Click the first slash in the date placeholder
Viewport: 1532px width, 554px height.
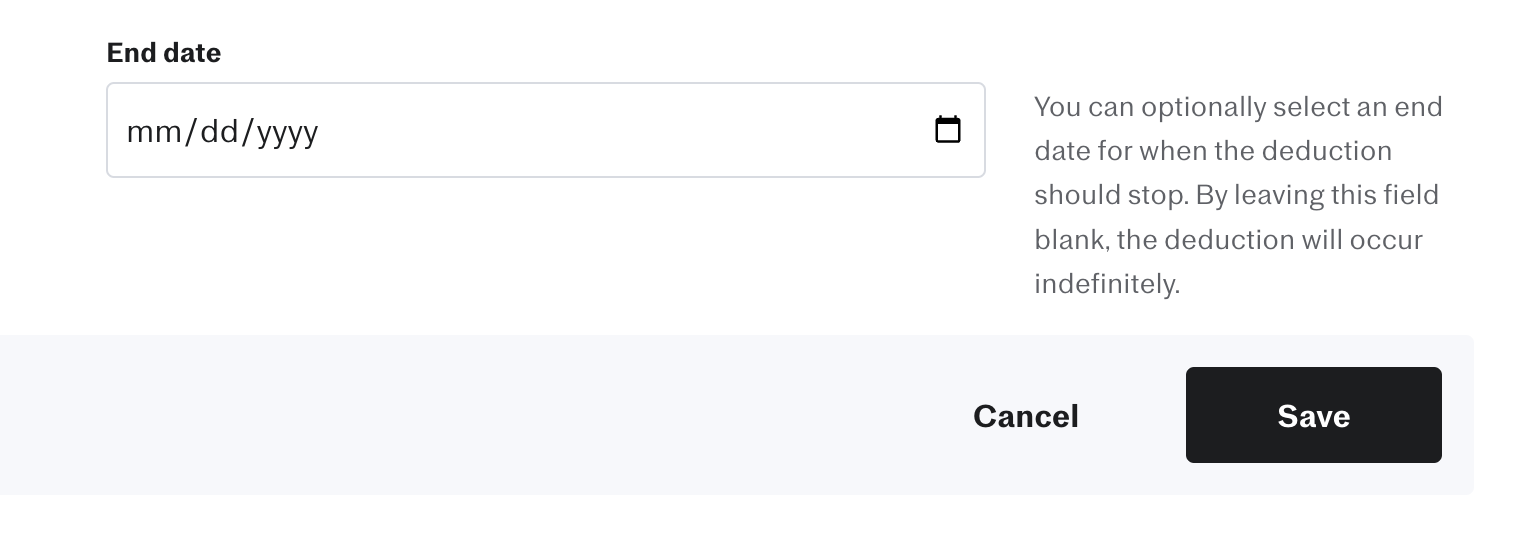click(x=189, y=131)
